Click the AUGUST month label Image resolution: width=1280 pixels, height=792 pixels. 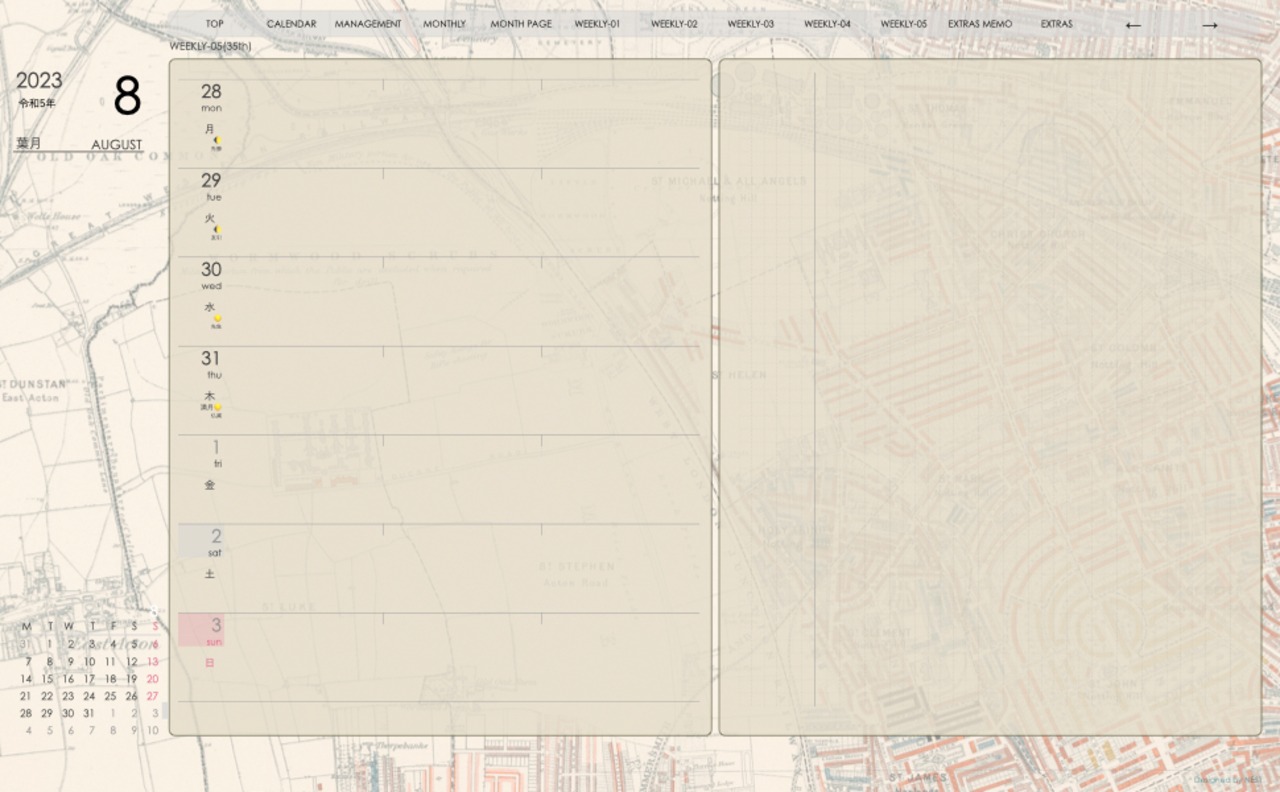[117, 145]
